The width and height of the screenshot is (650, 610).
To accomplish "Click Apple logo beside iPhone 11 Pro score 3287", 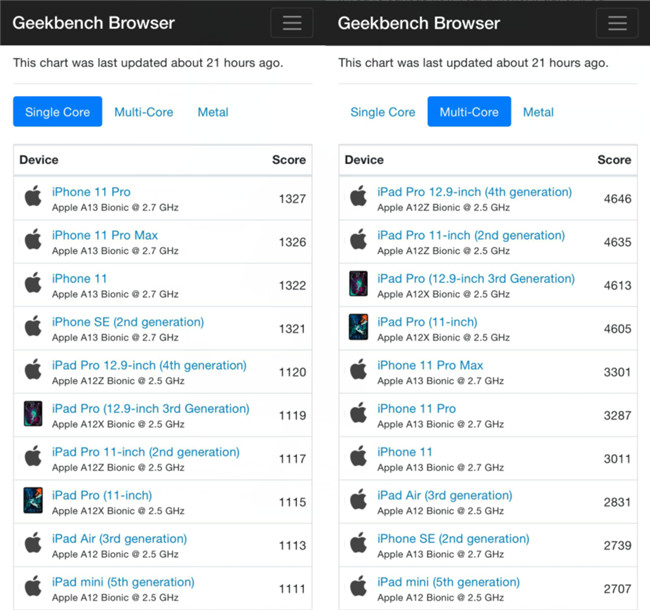I will point(359,412).
